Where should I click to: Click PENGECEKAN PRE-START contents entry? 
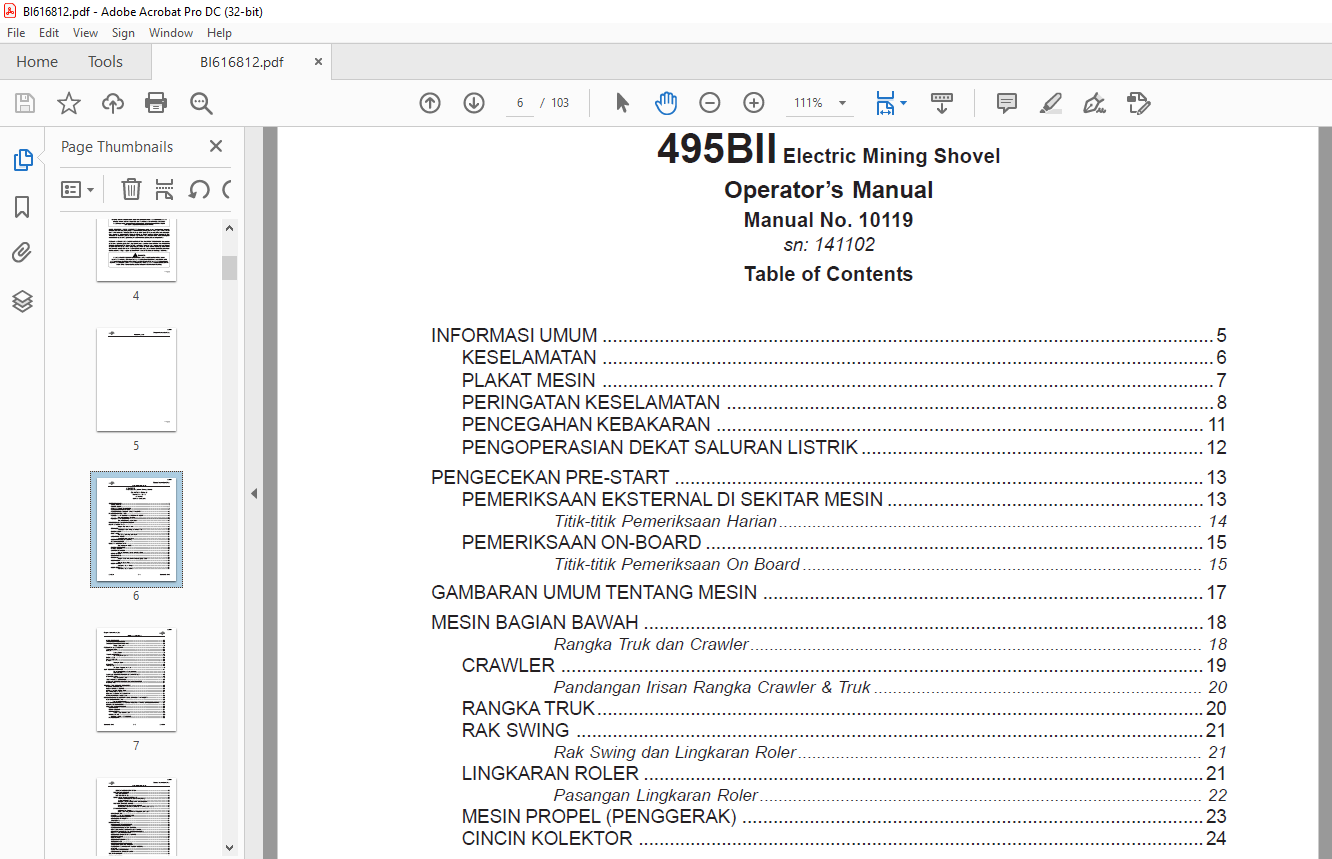[x=828, y=478]
